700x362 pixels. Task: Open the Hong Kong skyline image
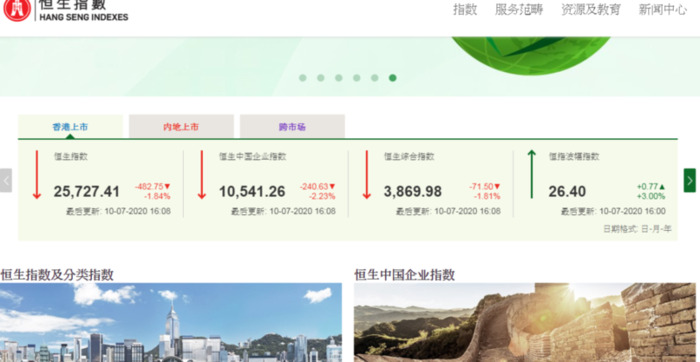tap(171, 322)
